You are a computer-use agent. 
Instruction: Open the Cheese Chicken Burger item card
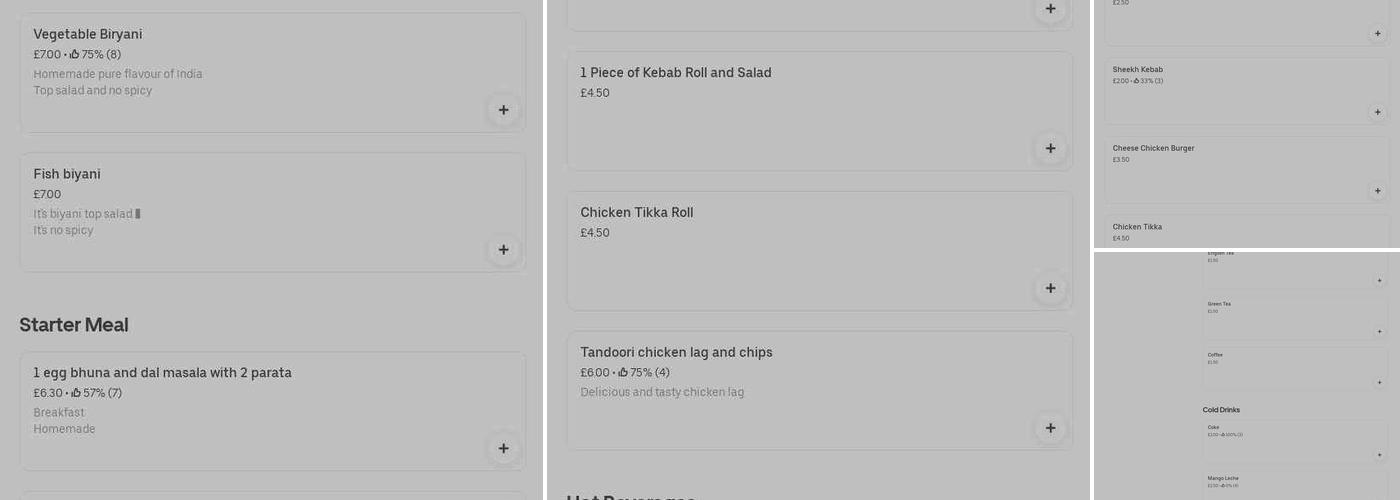tap(1153, 149)
